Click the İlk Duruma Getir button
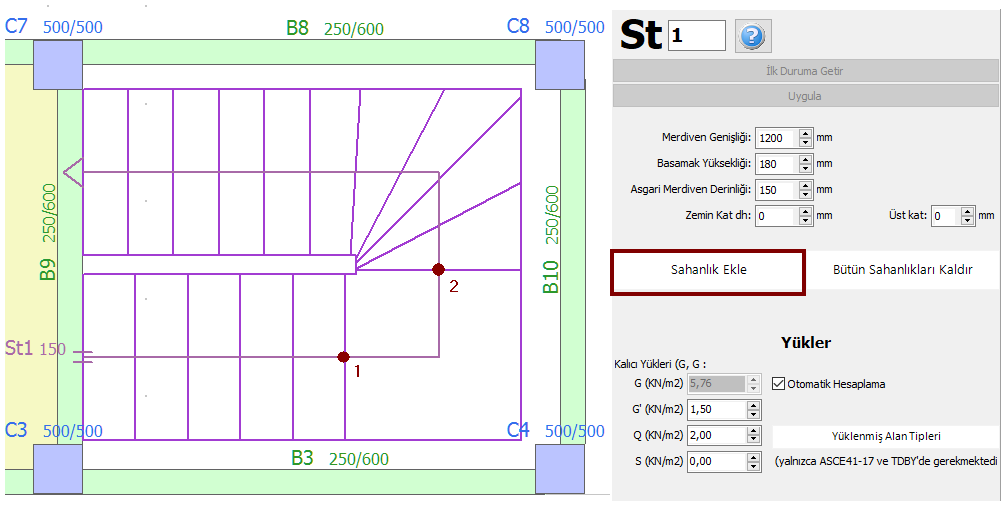Screen dimensions: 1007x507 804,71
